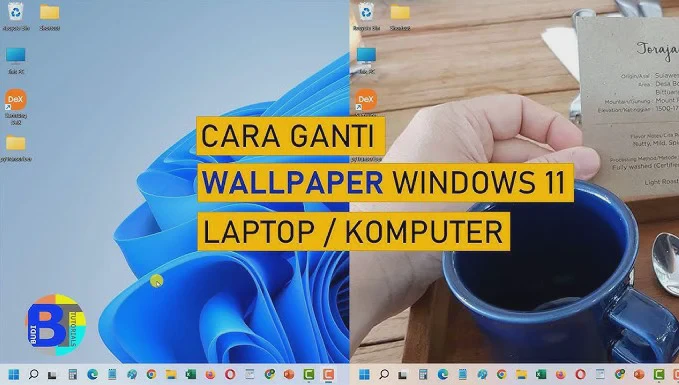
Task: Open Recycle Bin on the blue wallpaper desktop
Action: pos(16,16)
